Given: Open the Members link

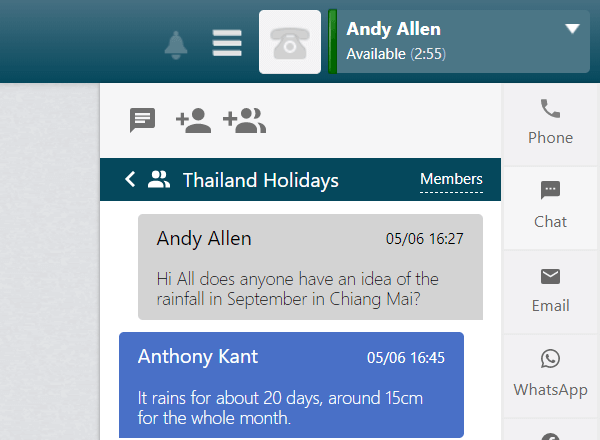Looking at the screenshot, I should (x=451, y=179).
